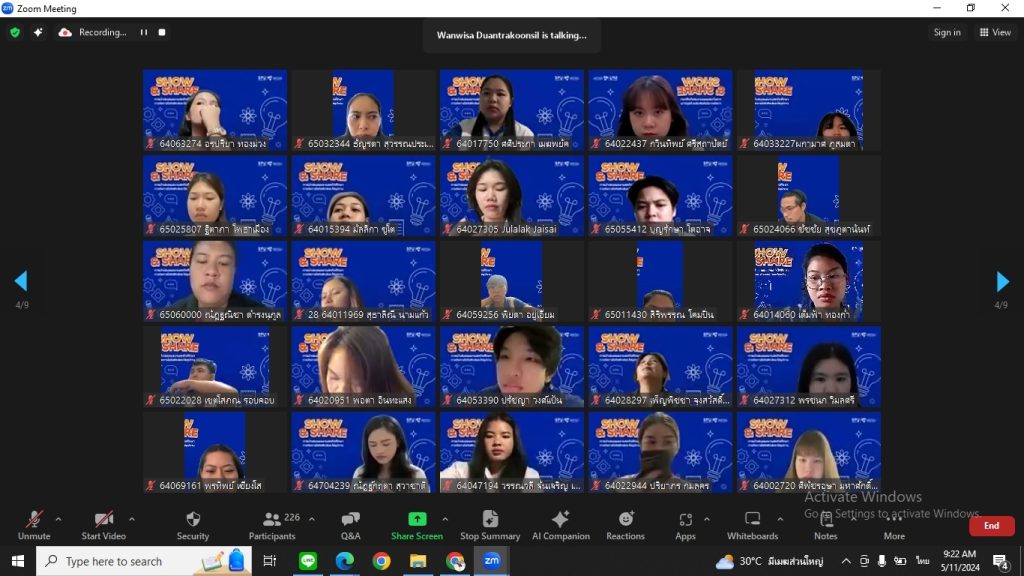Click the AI Companion sparkle icon near Recording
The width and height of the screenshot is (1024, 576).
pyautogui.click(x=38, y=32)
